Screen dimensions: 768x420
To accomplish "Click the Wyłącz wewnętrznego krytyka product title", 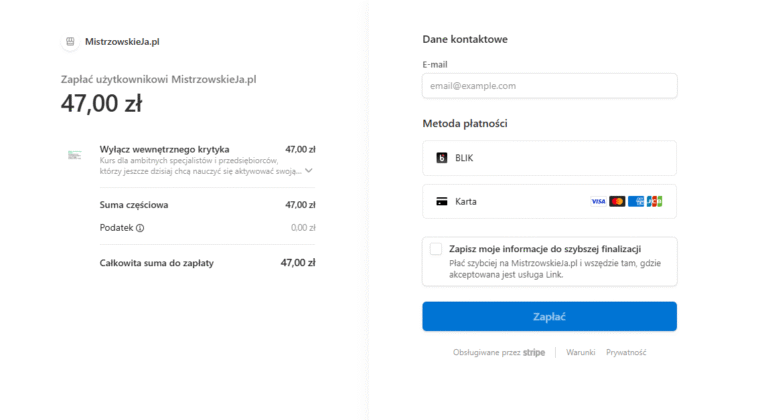I will 164,149.
